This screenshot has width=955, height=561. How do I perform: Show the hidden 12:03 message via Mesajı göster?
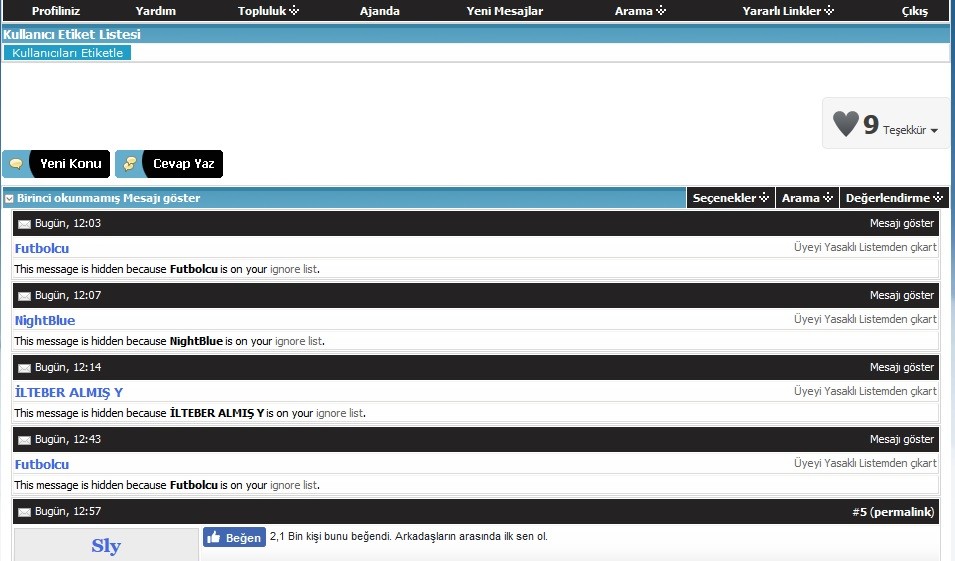901,224
